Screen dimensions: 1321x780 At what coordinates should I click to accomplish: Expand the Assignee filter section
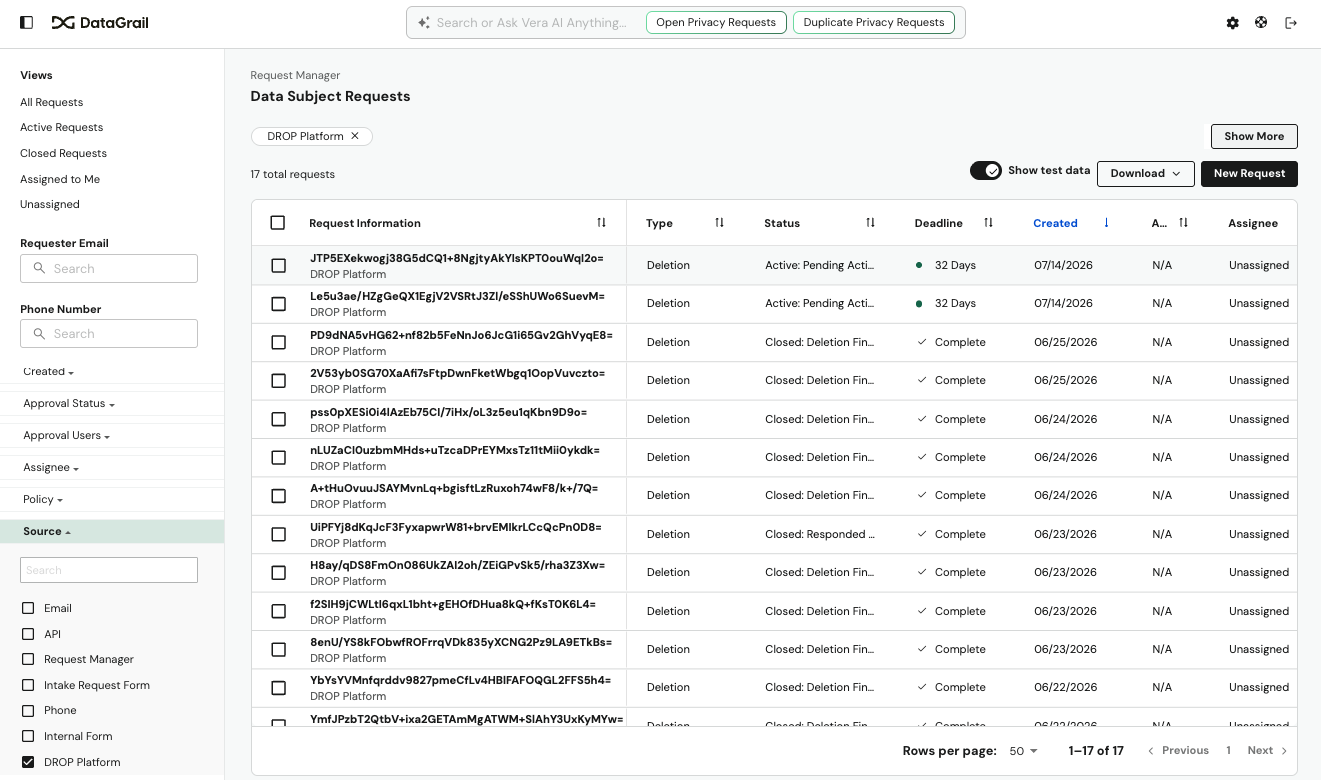click(x=51, y=467)
